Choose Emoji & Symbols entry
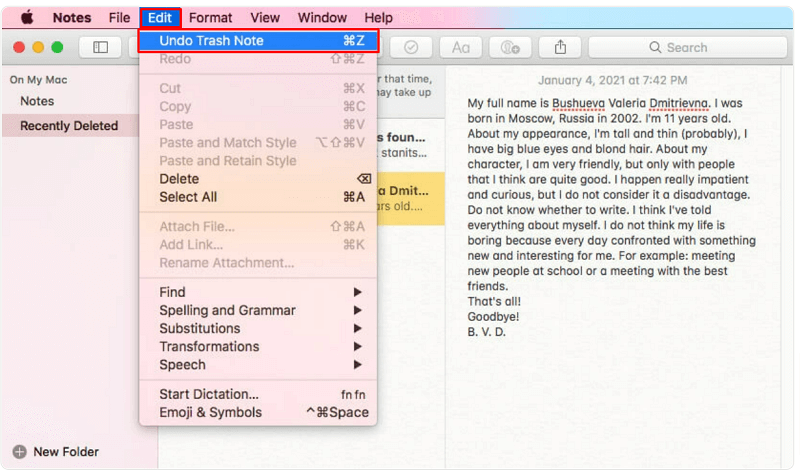This screenshot has height=475, width=800. (258, 412)
